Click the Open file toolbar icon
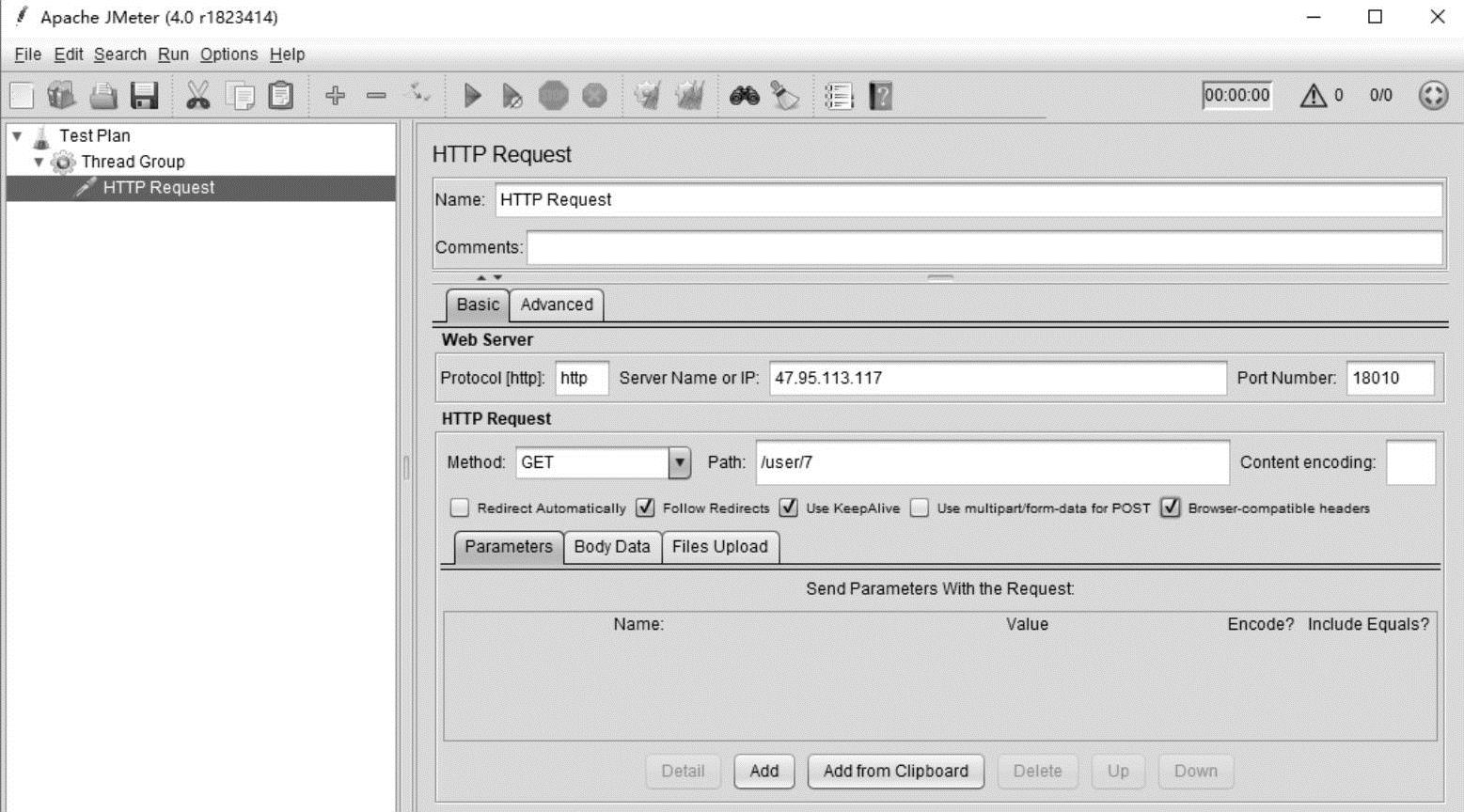1464x812 pixels. point(103,96)
